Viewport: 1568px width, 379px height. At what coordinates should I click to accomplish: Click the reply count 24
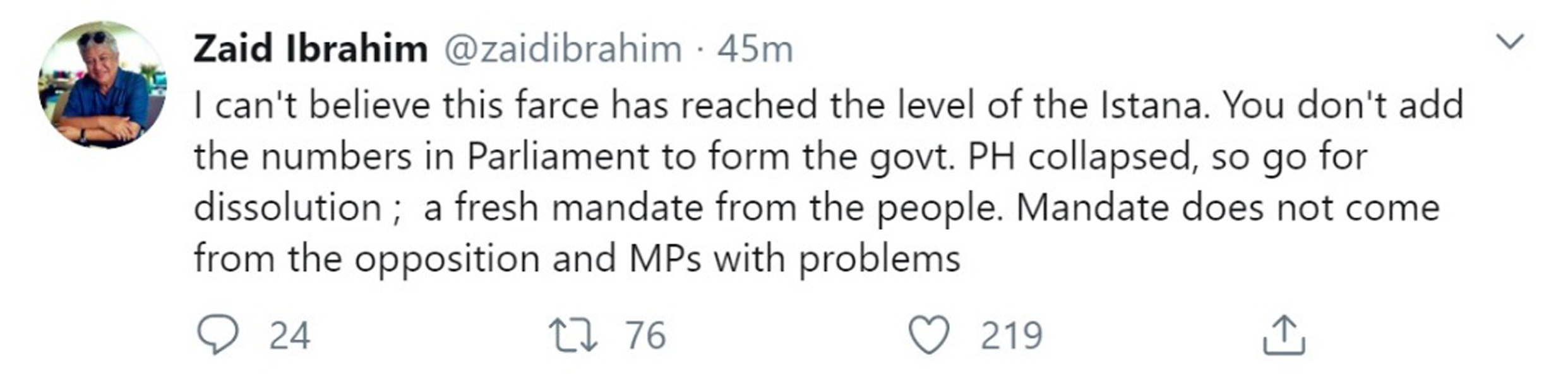click(290, 335)
